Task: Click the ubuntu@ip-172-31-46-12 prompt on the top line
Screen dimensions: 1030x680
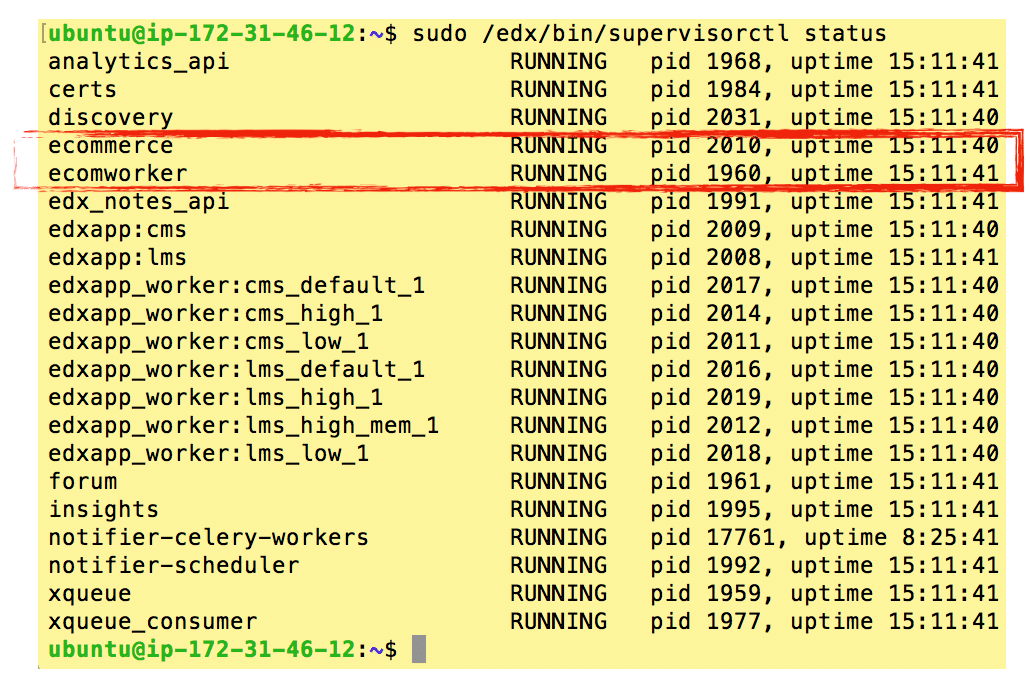Action: tap(202, 34)
